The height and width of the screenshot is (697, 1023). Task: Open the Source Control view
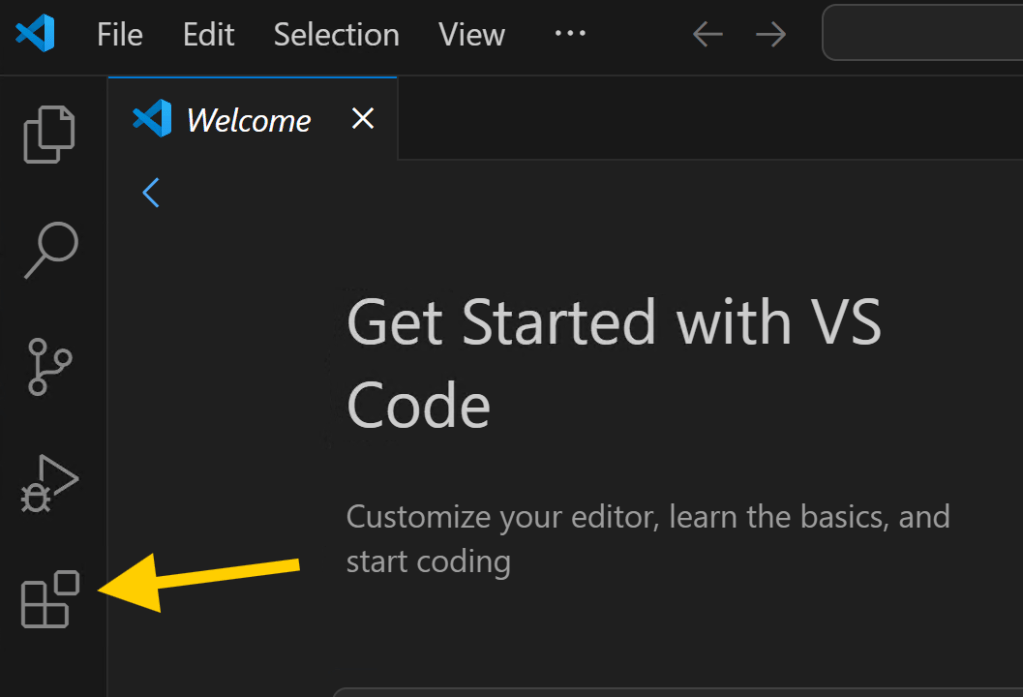49,366
